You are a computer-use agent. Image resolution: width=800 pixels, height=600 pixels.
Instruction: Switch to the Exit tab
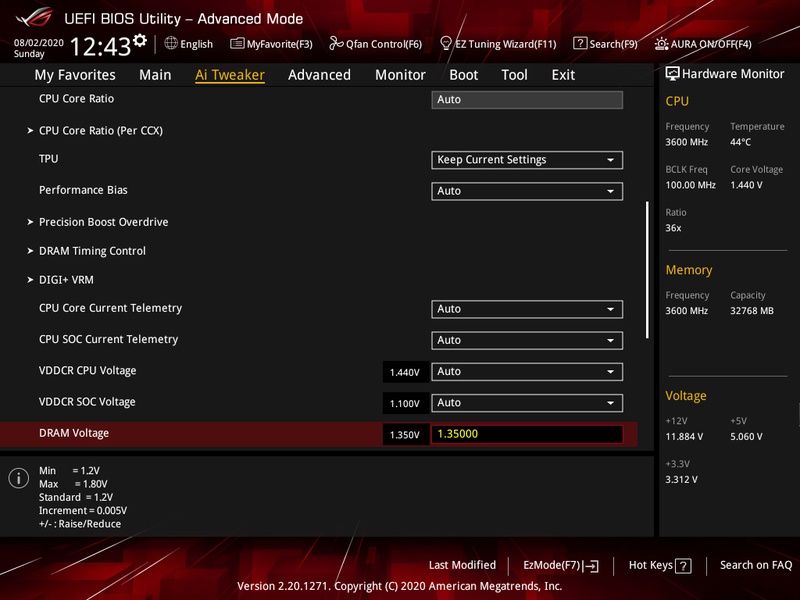(x=563, y=75)
